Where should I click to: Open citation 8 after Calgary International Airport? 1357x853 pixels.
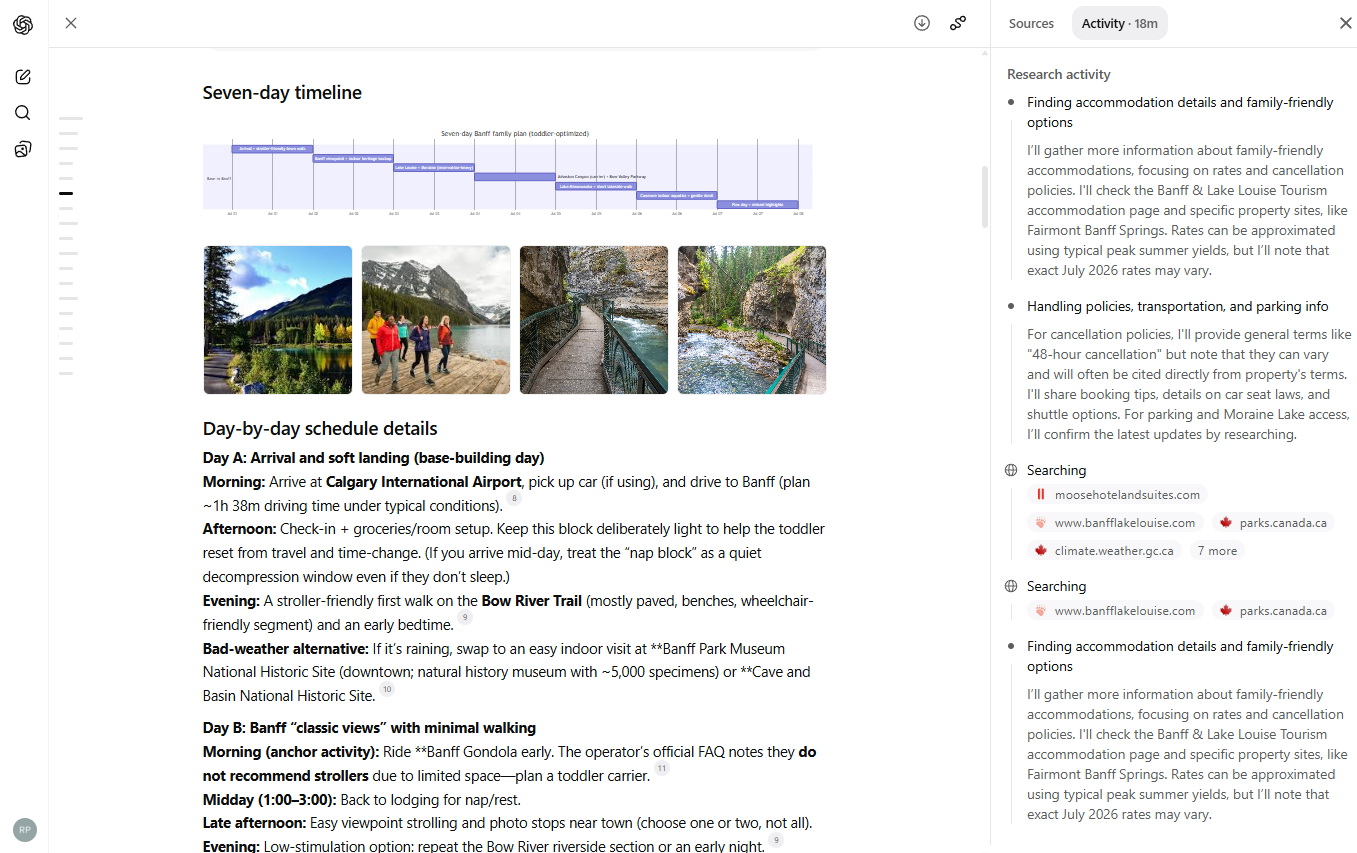515,497
